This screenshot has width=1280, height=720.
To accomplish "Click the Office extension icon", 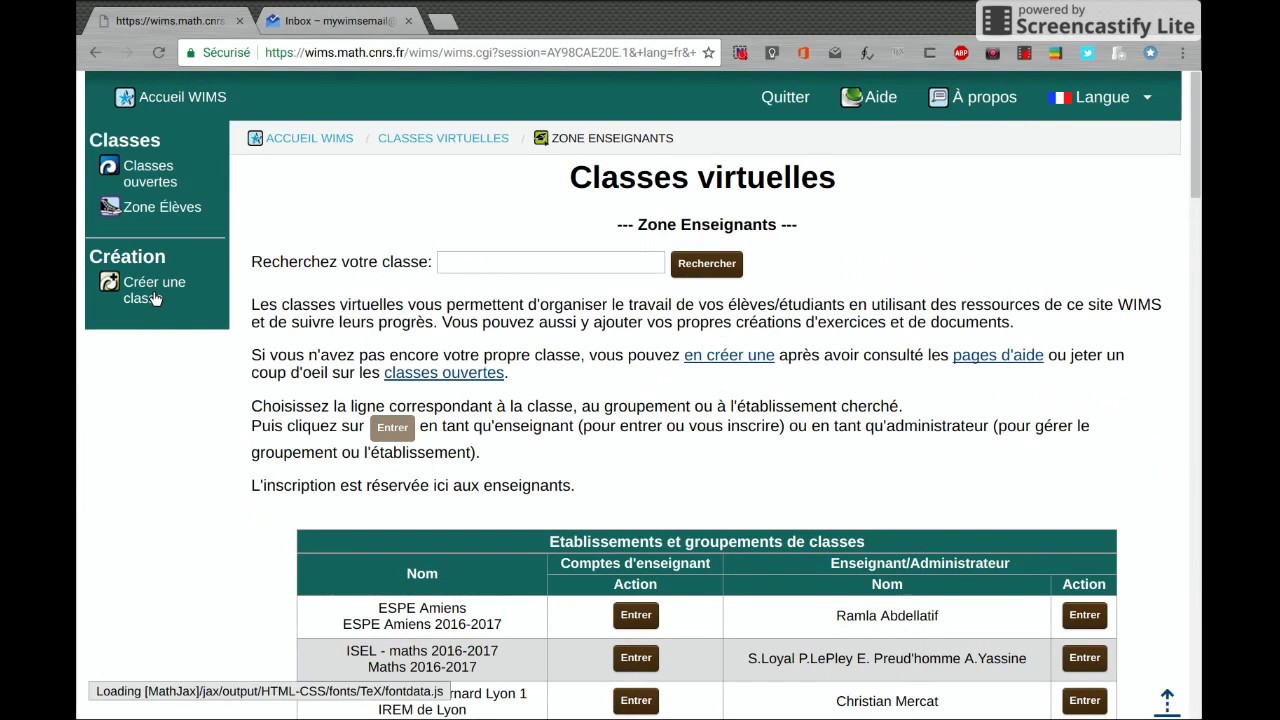I will (803, 53).
